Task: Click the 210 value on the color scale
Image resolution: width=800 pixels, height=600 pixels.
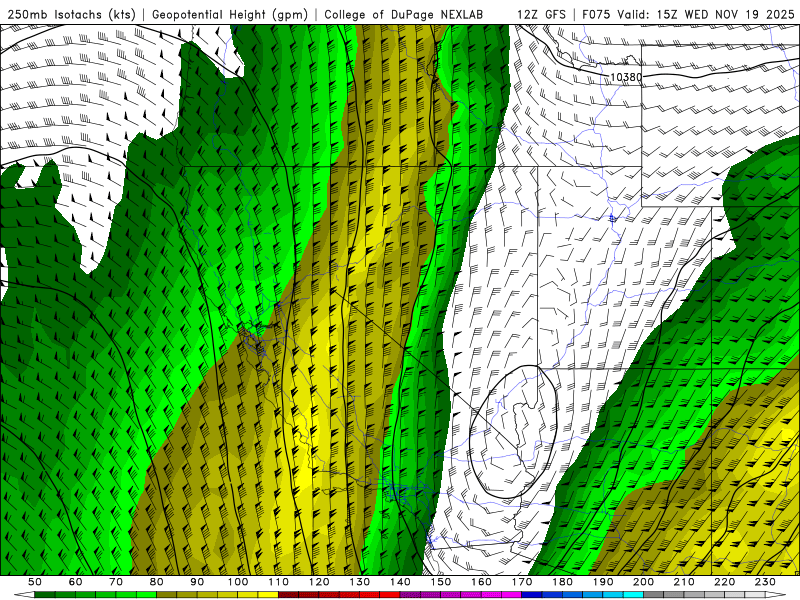Action: (x=685, y=582)
